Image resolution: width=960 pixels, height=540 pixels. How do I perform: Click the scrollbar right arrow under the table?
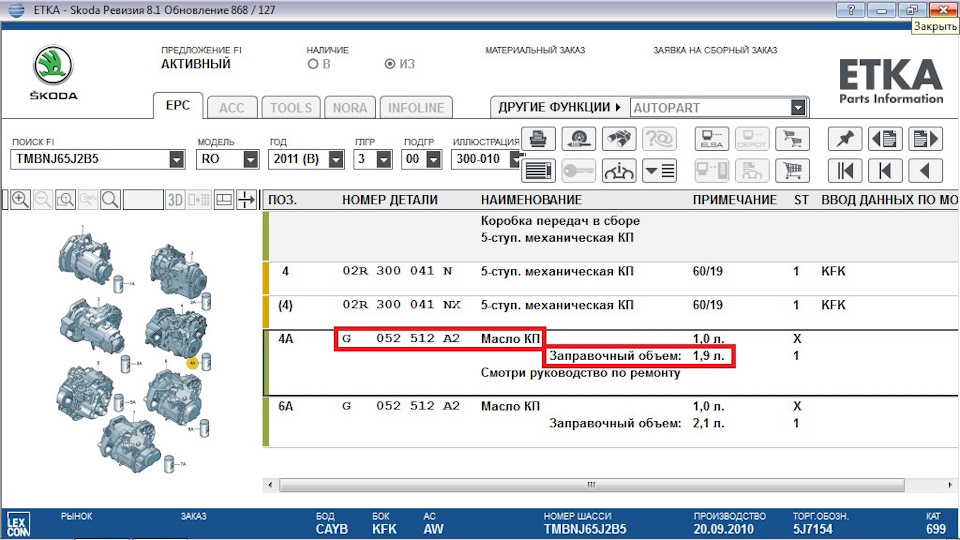(x=950, y=485)
